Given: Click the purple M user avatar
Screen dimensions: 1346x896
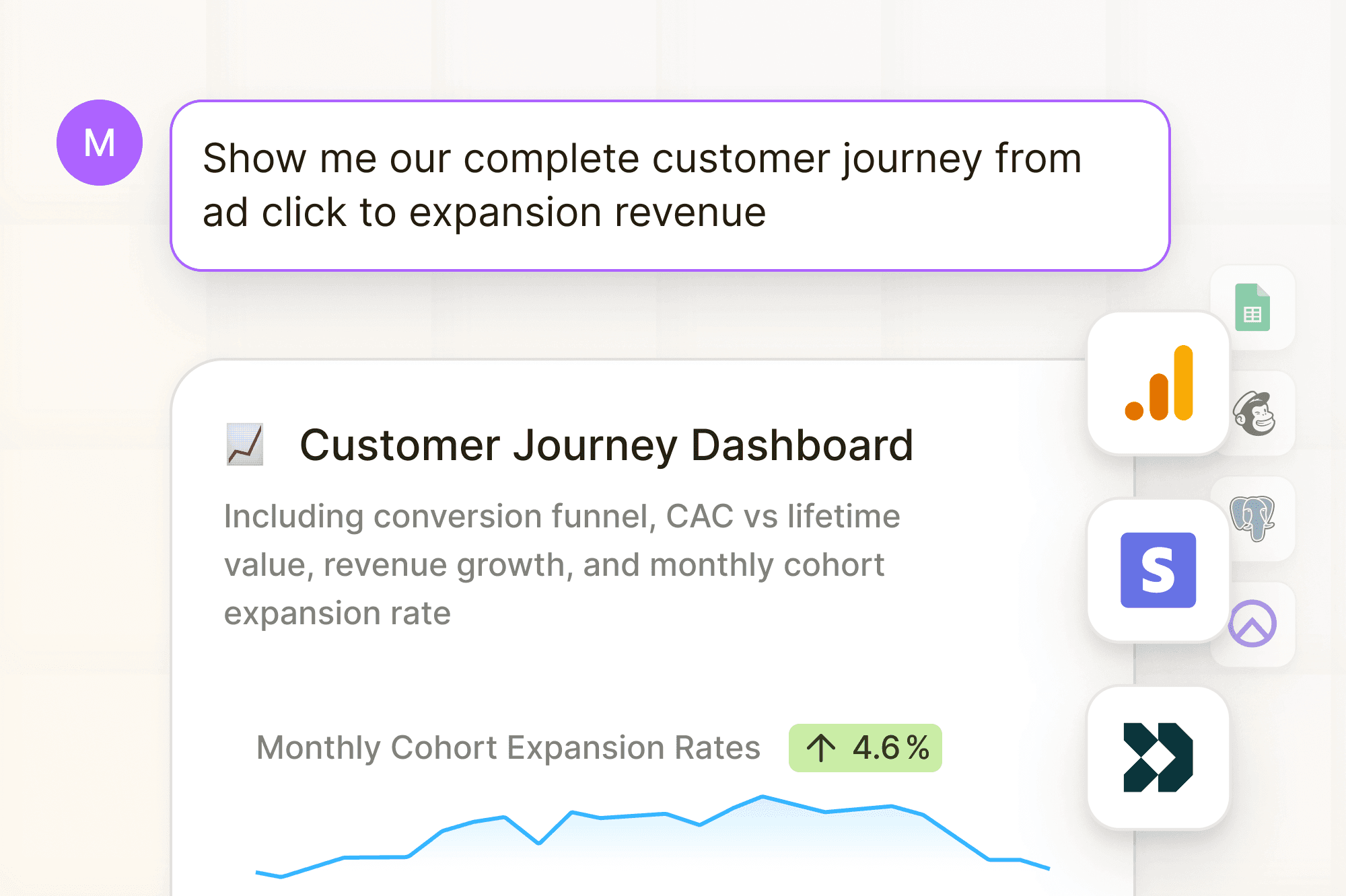Looking at the screenshot, I should (x=100, y=143).
